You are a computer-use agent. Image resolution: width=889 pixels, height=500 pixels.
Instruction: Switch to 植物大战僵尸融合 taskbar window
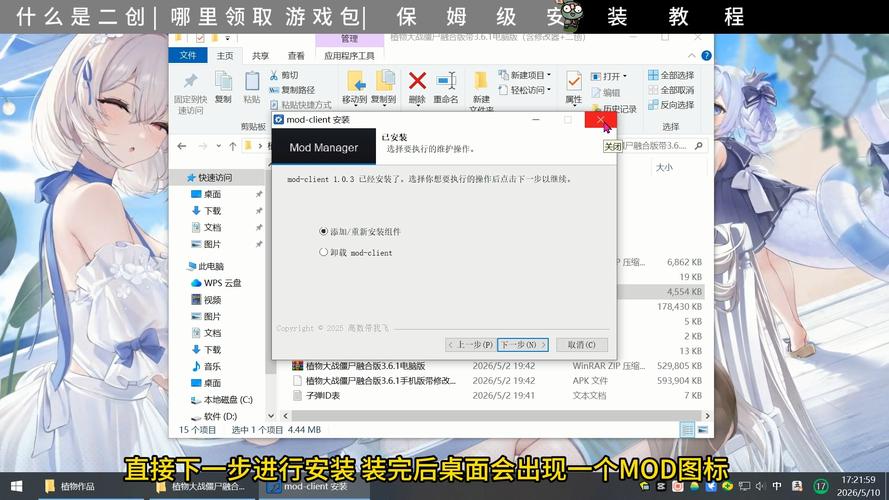(203, 486)
